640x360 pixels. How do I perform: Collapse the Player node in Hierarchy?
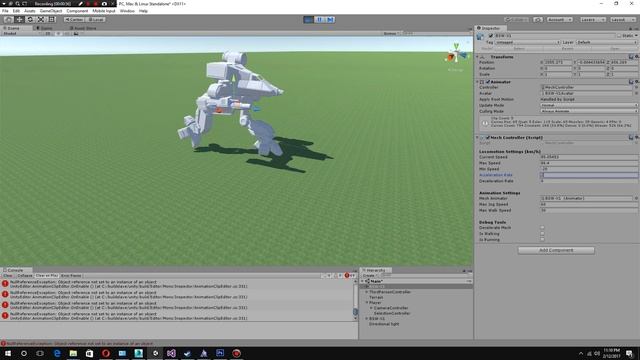point(367,303)
